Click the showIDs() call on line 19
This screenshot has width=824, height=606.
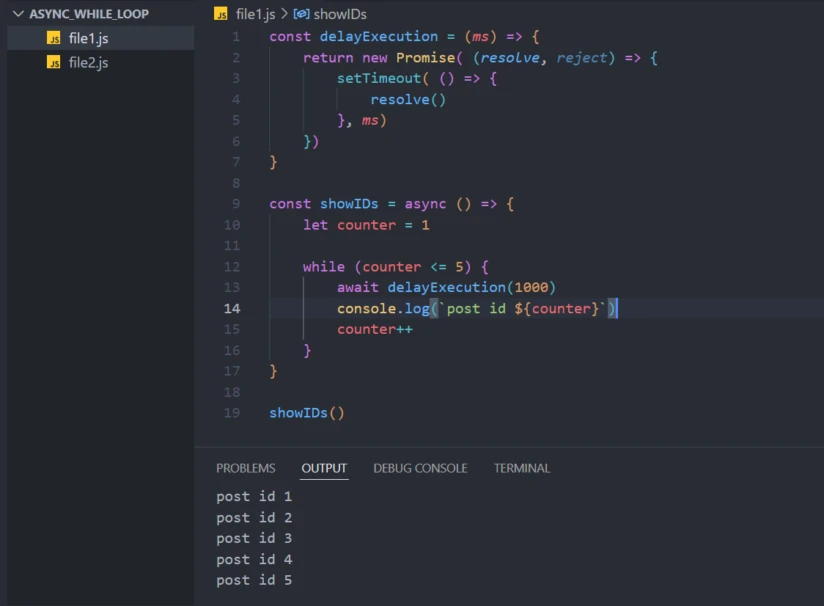click(x=305, y=412)
